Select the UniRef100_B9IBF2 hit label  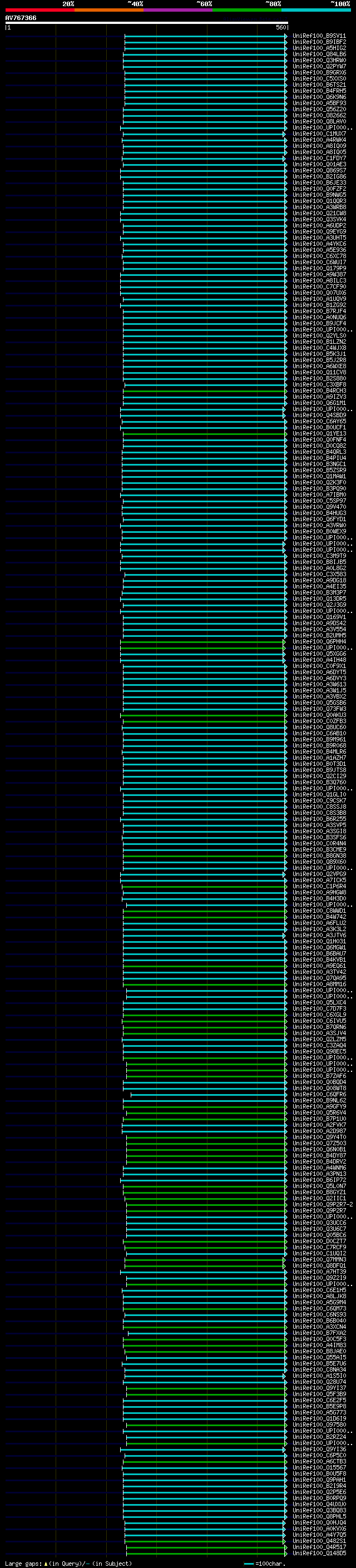[x=319, y=42]
